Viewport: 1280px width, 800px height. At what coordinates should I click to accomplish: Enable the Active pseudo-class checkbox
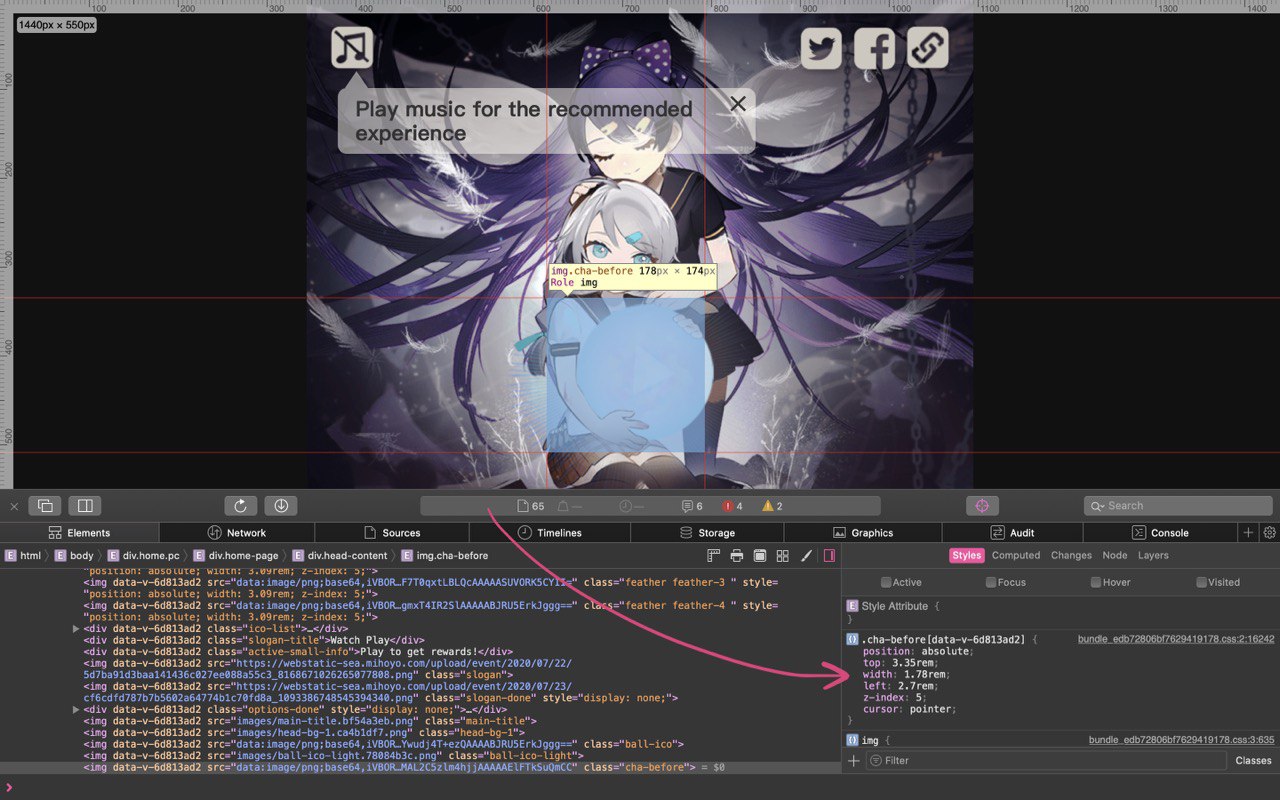click(886, 582)
